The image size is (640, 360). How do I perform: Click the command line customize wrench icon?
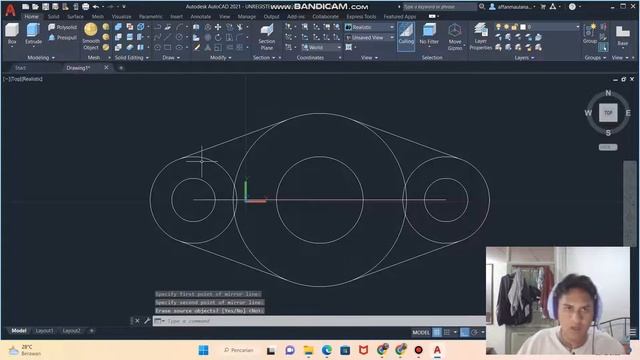(147, 321)
